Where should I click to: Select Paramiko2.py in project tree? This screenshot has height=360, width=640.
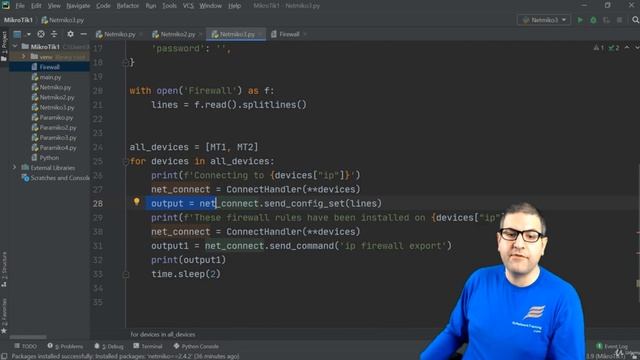click(x=58, y=128)
